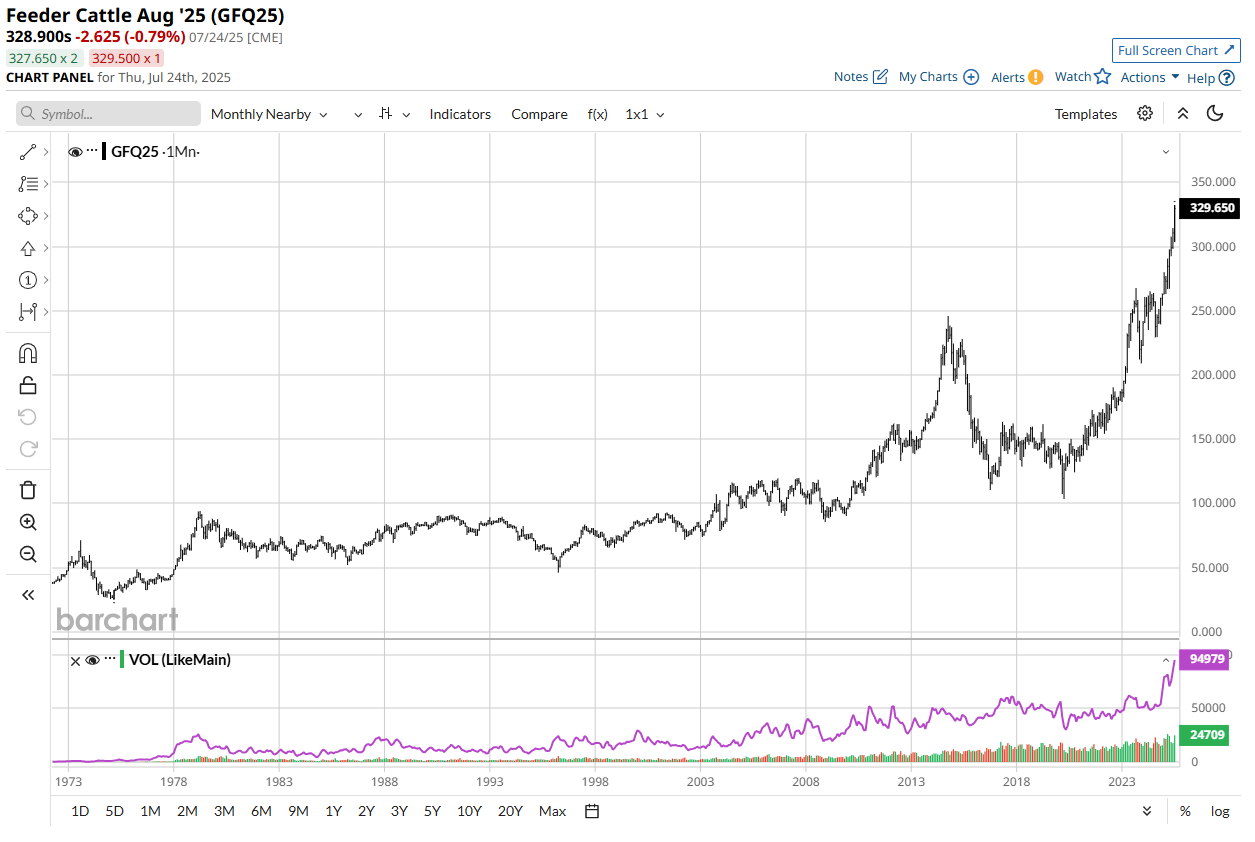Hide the VOL indicator with its eye icon
Image resolution: width=1255 pixels, height=842 pixels.
(x=92, y=660)
